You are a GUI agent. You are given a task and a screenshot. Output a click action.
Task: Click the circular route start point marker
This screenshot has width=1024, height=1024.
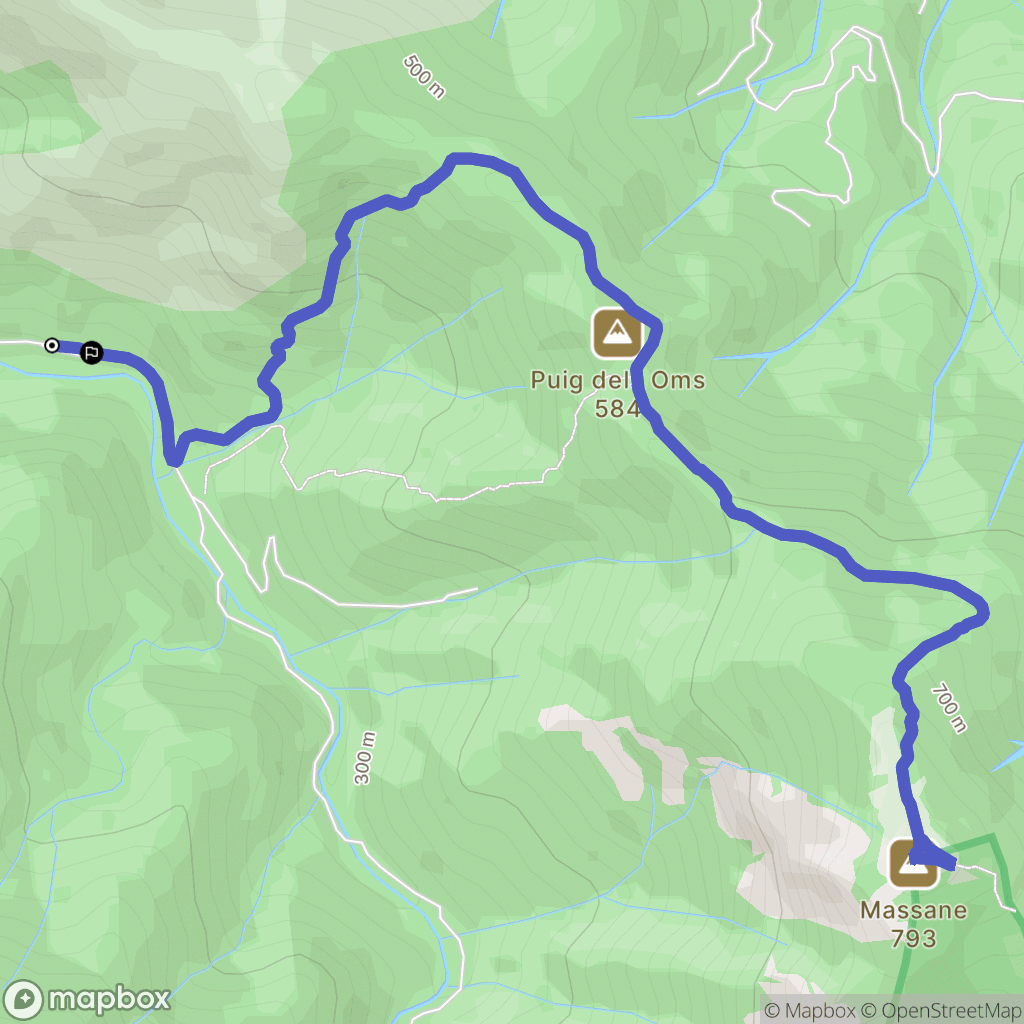52,345
